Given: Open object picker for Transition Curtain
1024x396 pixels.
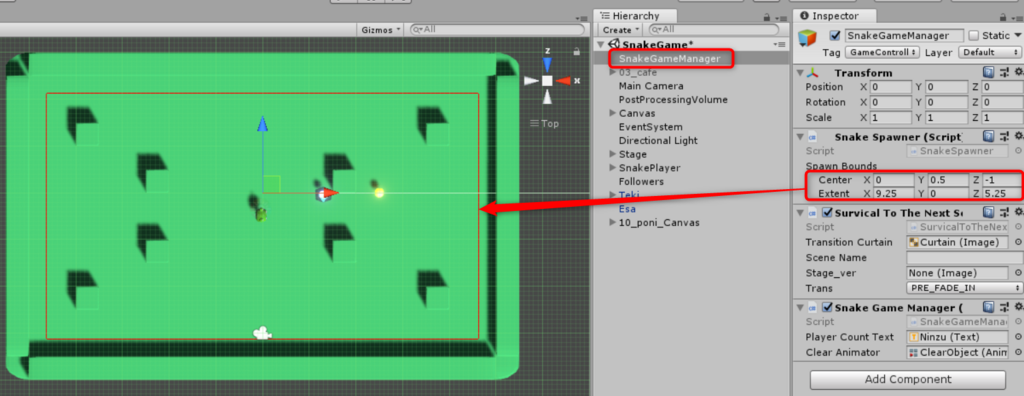Looking at the screenshot, I should coord(1018,242).
